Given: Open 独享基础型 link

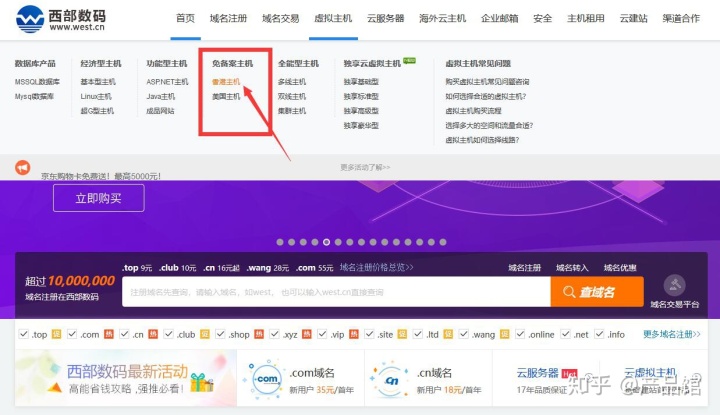Looking at the screenshot, I should 361,82.
